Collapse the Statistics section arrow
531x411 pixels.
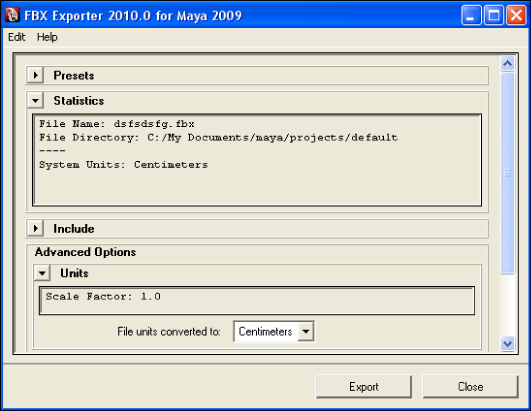[36, 101]
